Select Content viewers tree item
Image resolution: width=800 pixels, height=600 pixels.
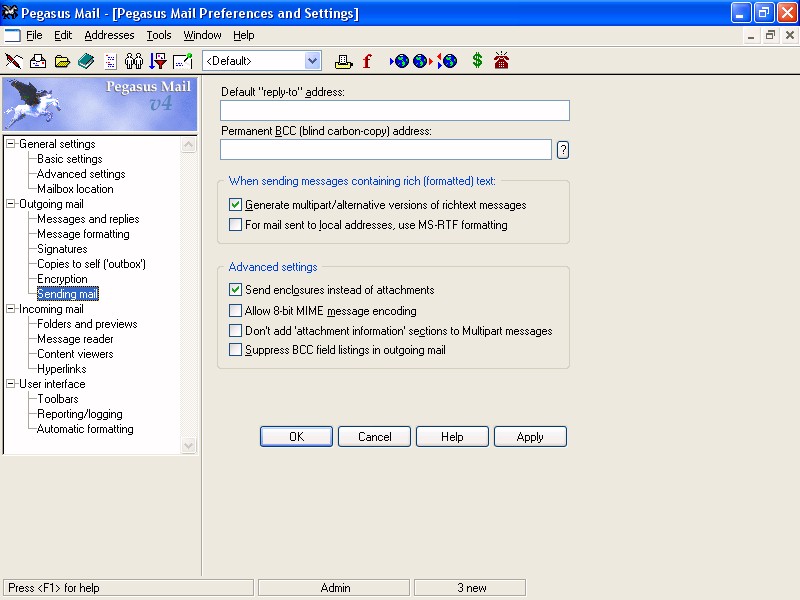(x=76, y=354)
